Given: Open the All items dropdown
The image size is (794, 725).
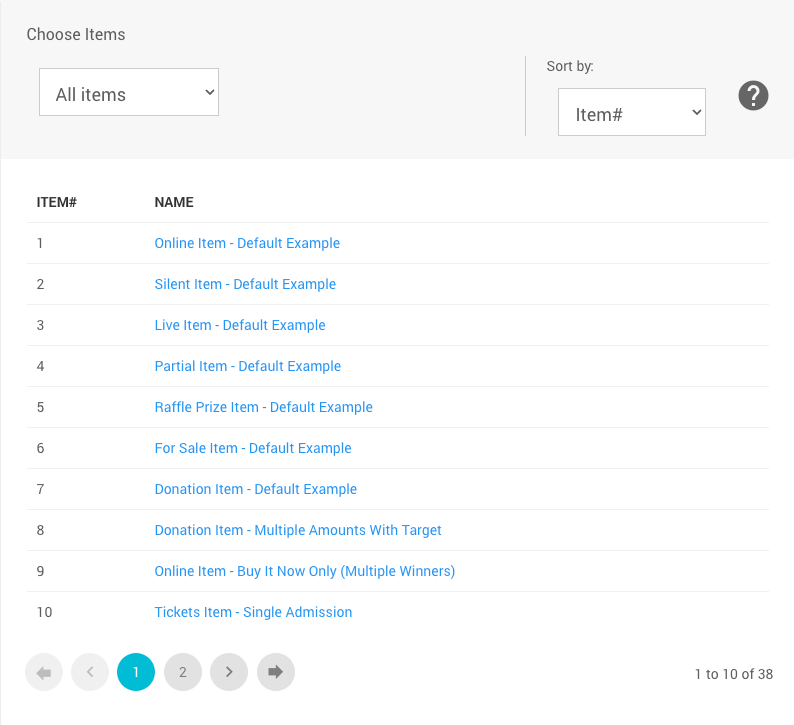Looking at the screenshot, I should pos(129,94).
